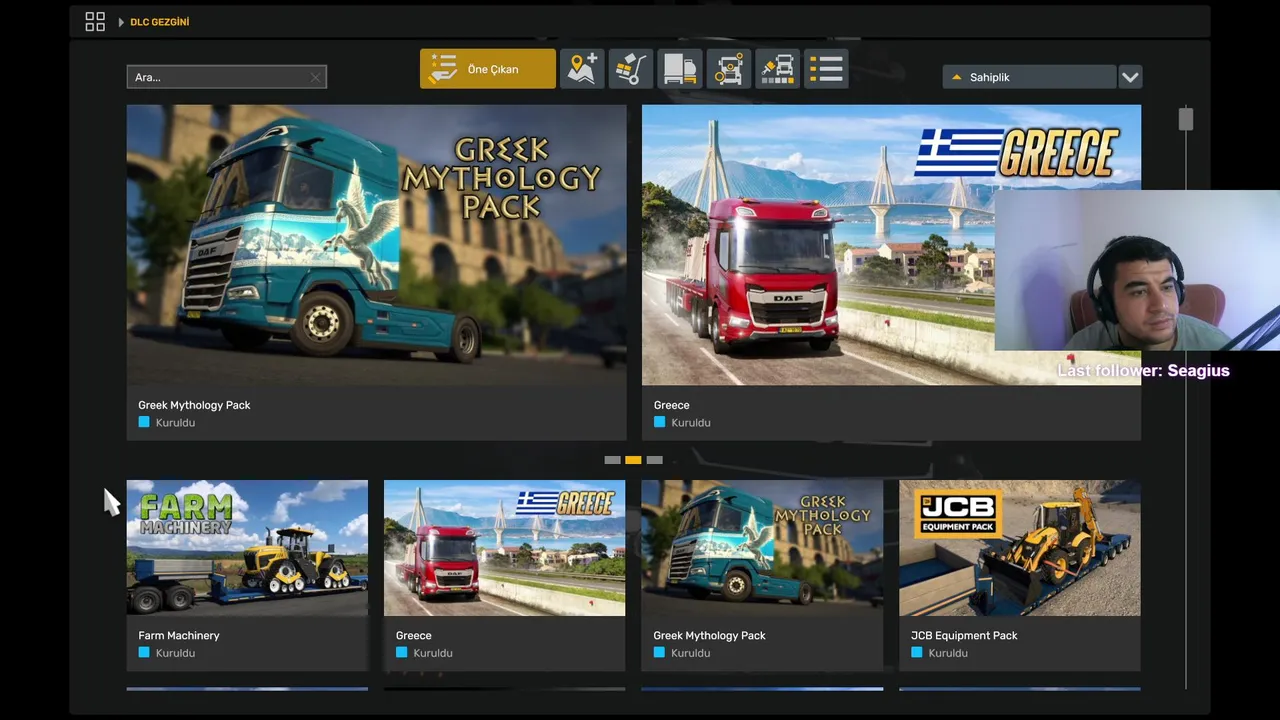Open the cargo packs category icon
The height and width of the screenshot is (720, 1280).
pos(631,69)
